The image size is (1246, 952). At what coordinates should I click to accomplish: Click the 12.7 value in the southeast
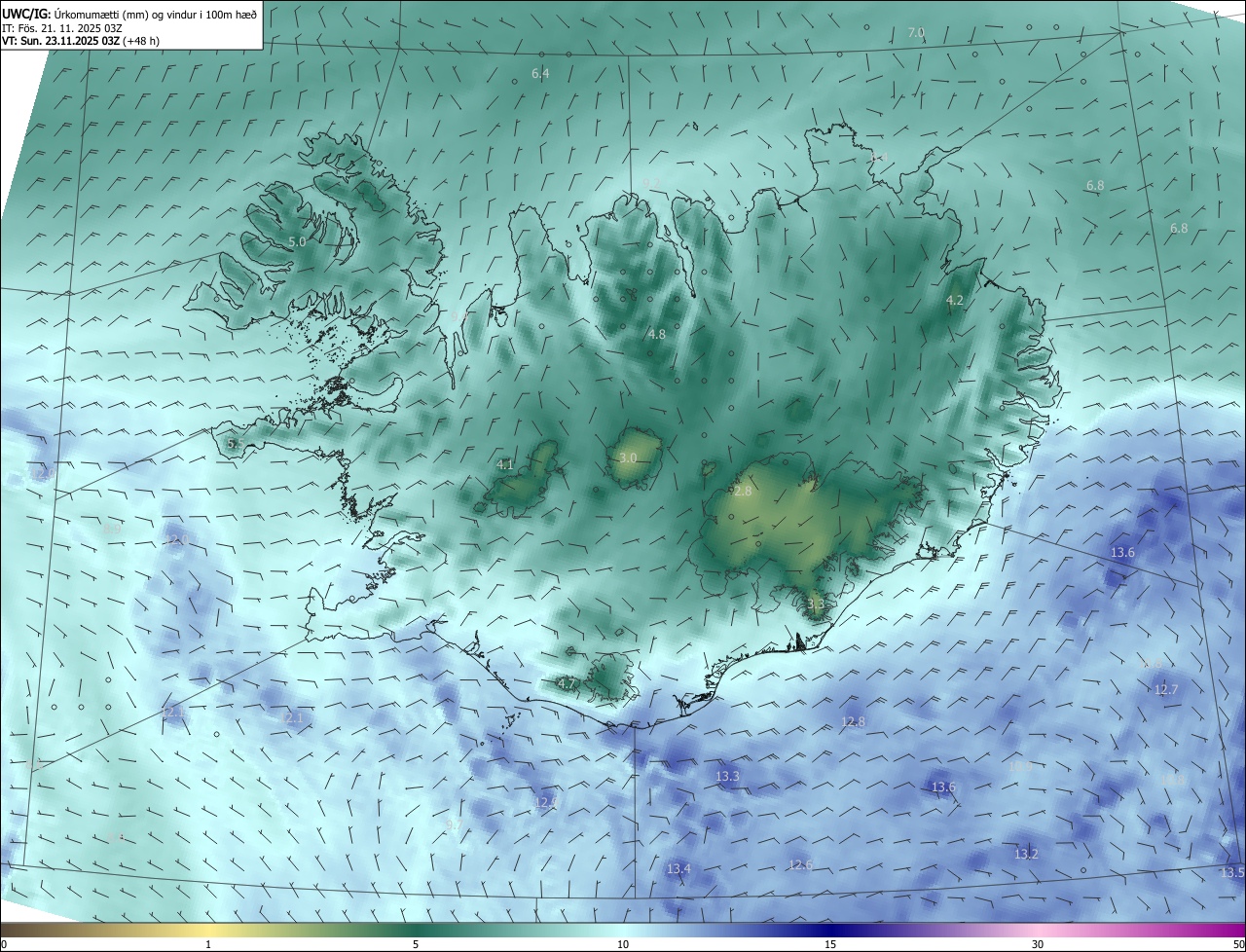point(1166,689)
